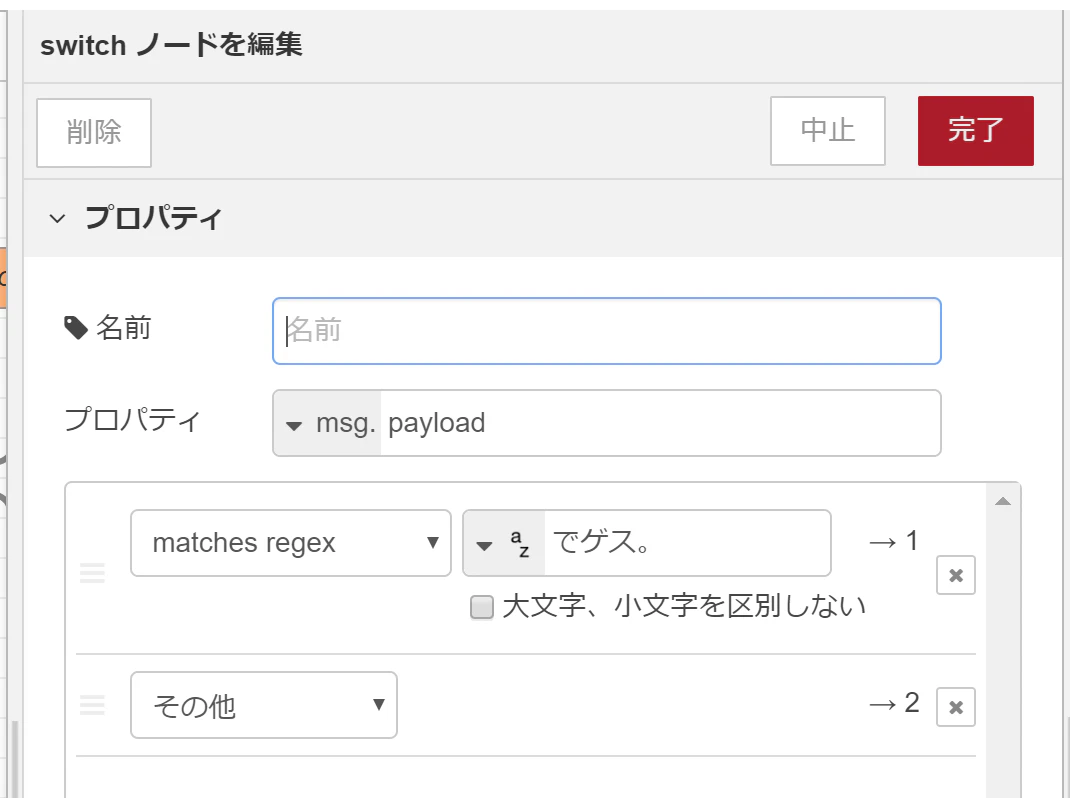Confirm changes with the 完了 button

click(975, 130)
